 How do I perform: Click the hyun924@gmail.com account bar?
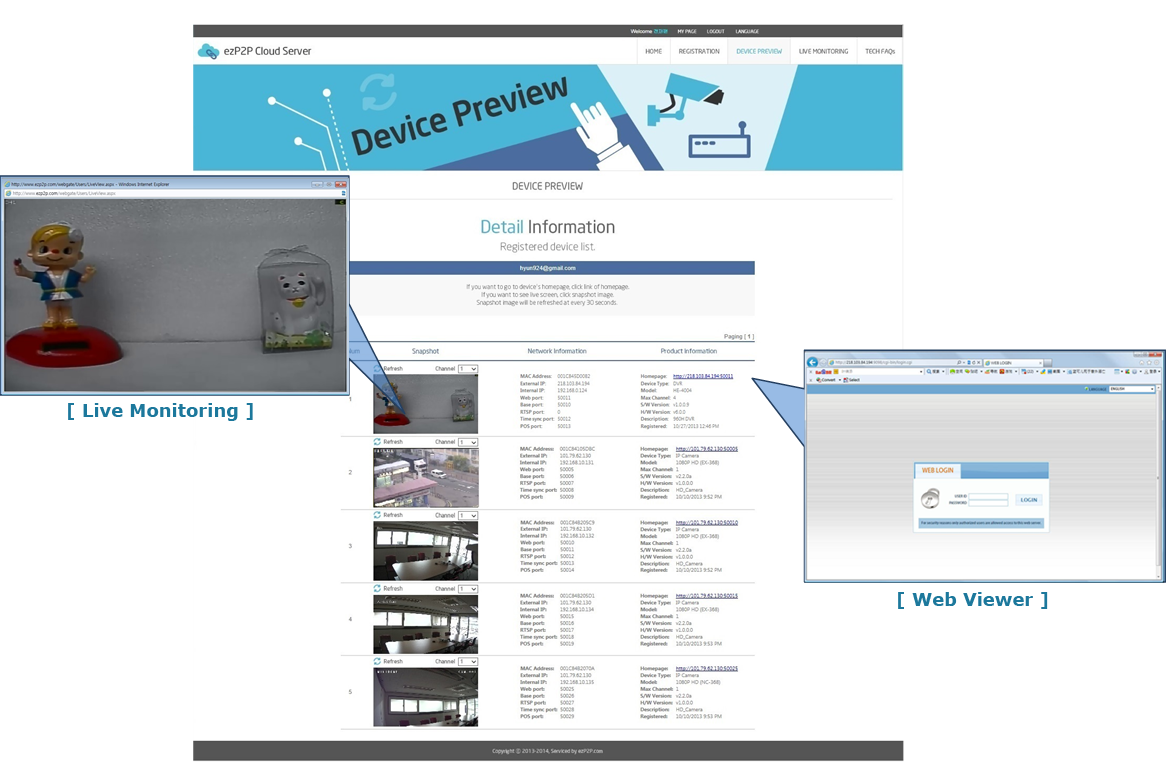547,268
